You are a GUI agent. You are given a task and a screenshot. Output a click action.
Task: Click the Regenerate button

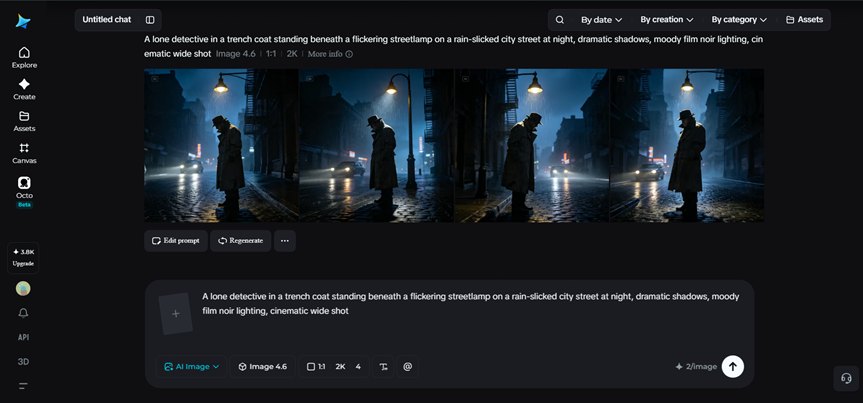pos(241,241)
